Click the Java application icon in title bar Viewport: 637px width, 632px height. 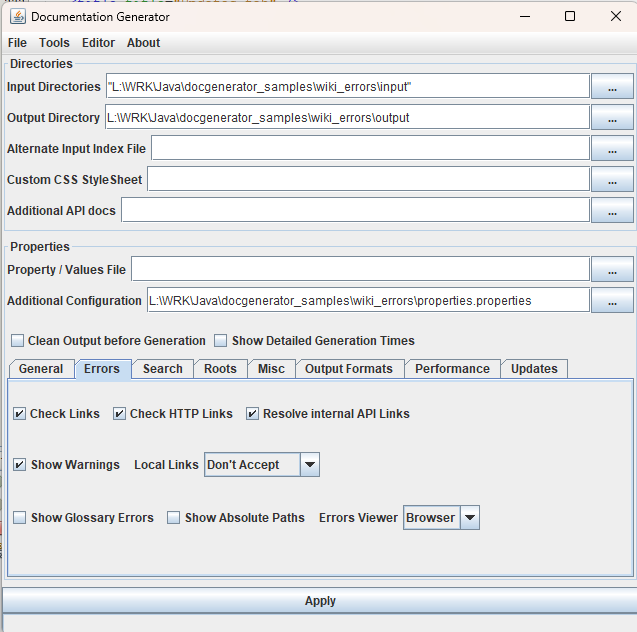tap(17, 17)
